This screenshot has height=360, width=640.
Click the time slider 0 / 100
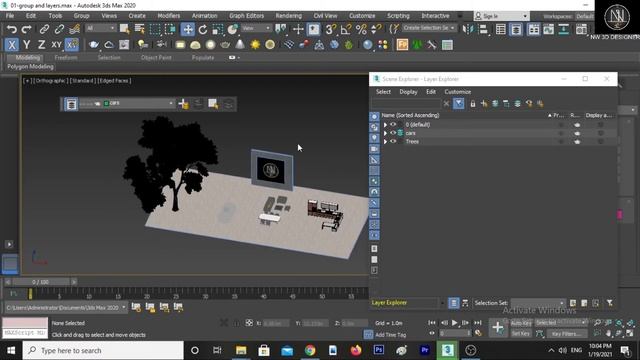(40, 282)
